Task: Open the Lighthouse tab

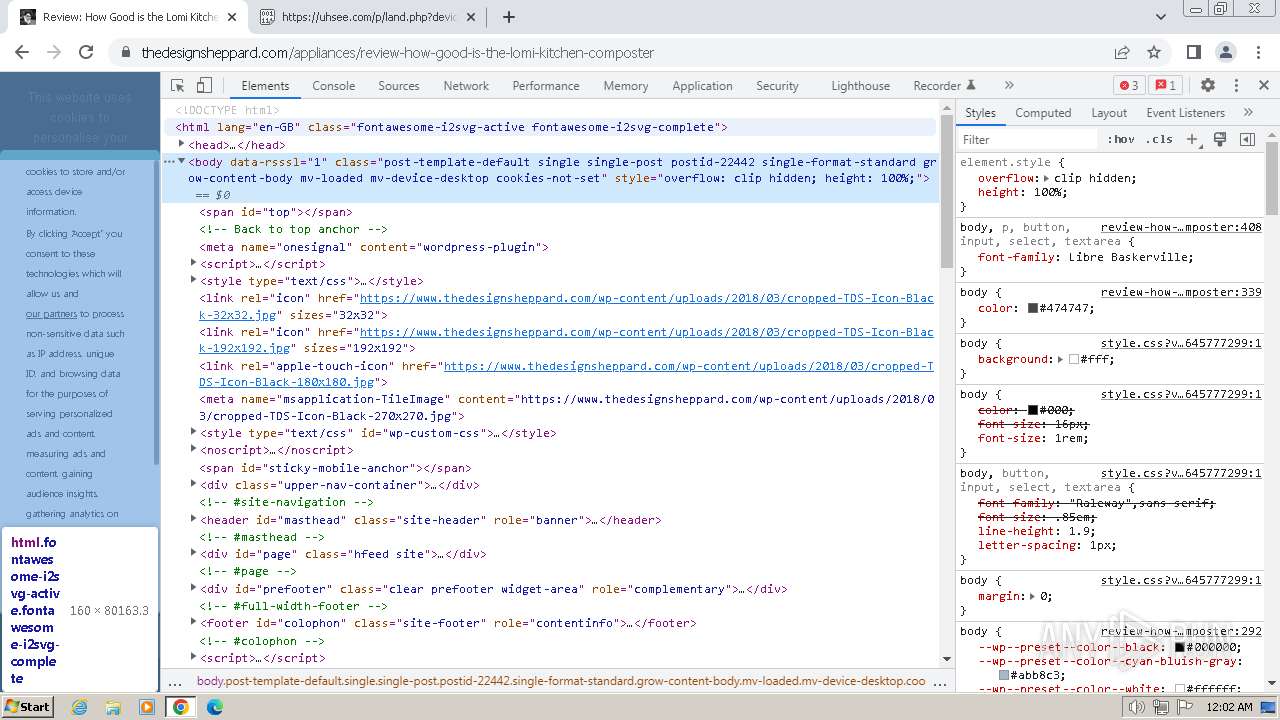Action: tap(860, 86)
